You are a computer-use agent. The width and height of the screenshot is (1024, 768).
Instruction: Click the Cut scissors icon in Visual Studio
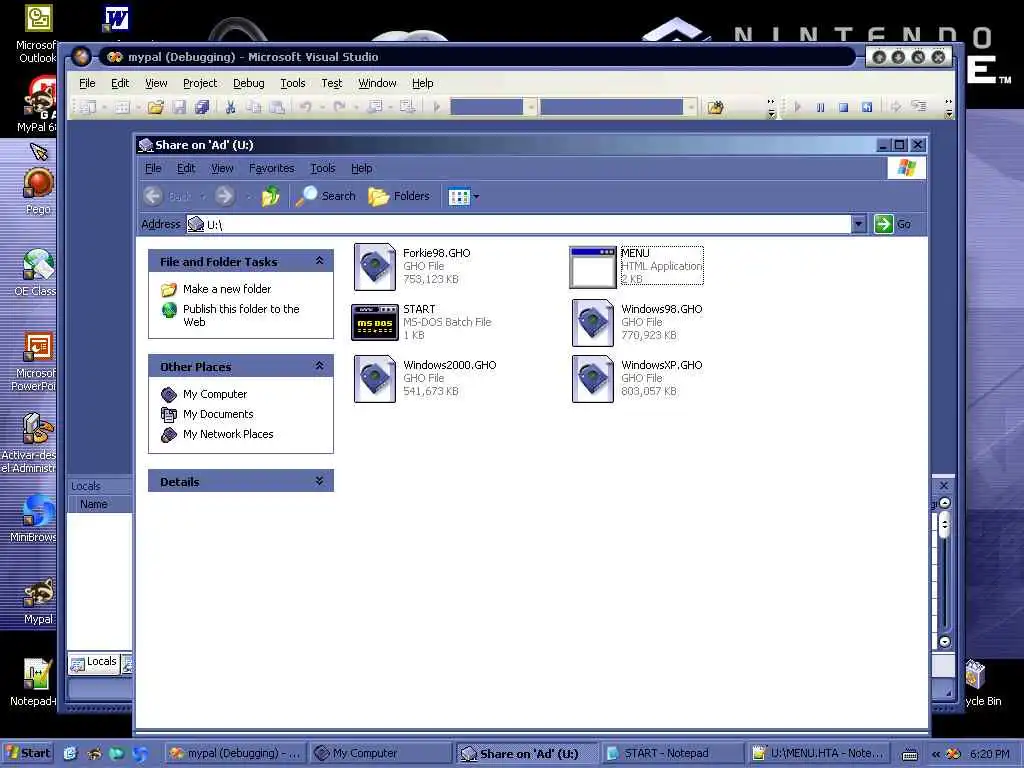tap(230, 106)
